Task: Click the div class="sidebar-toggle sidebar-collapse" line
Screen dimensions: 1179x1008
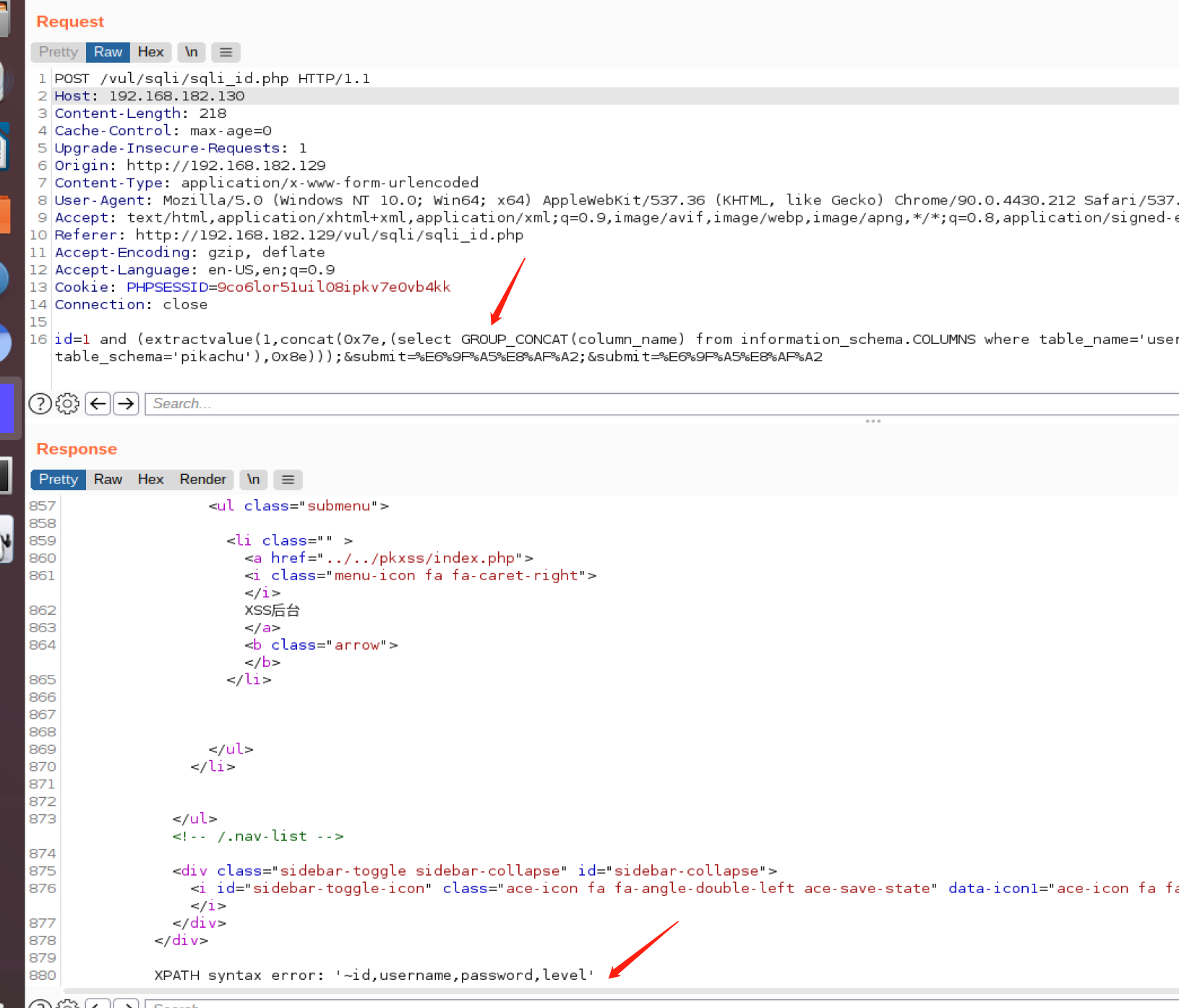Action: pos(475,871)
